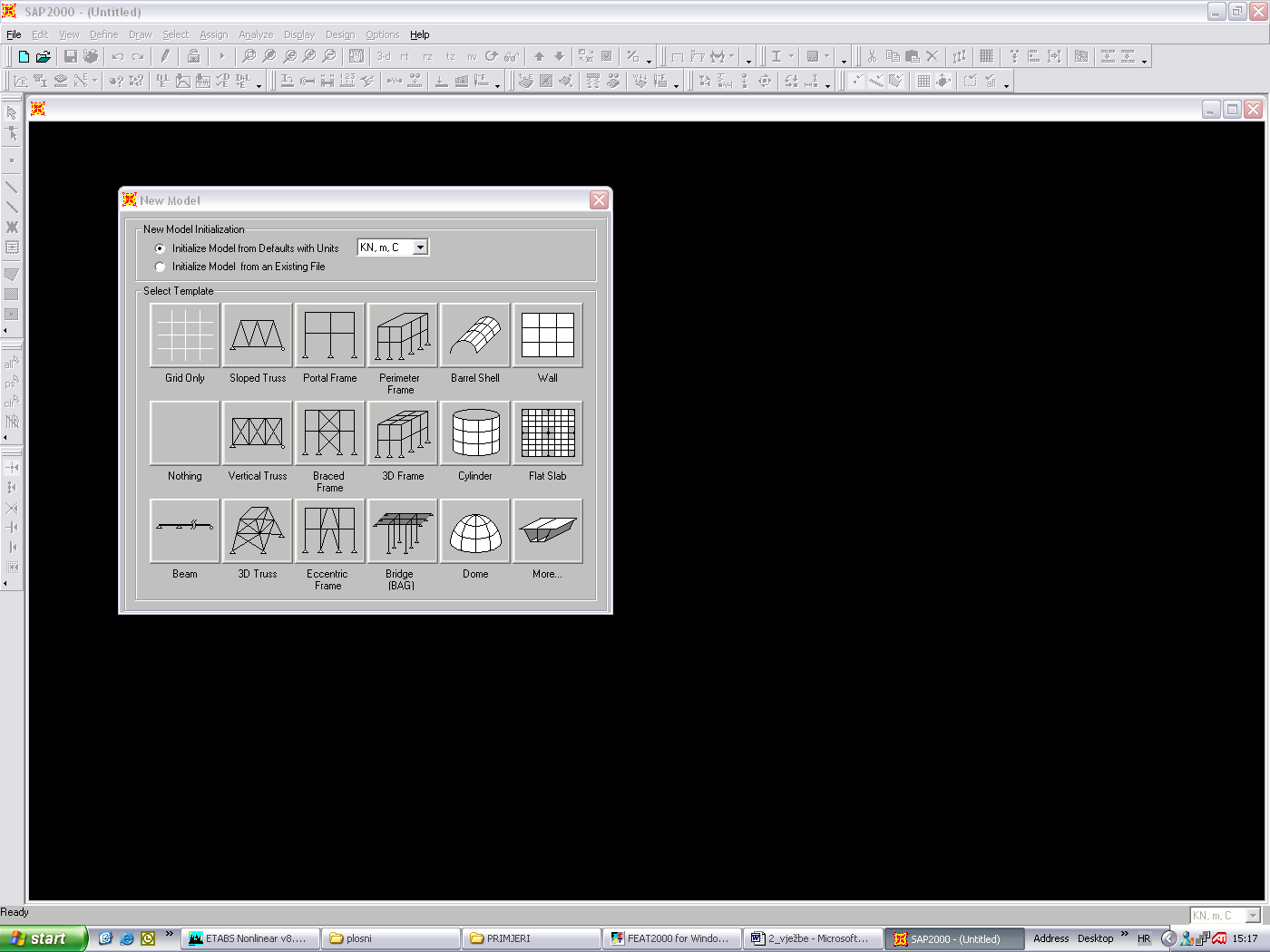Select the Wall template

tap(548, 335)
